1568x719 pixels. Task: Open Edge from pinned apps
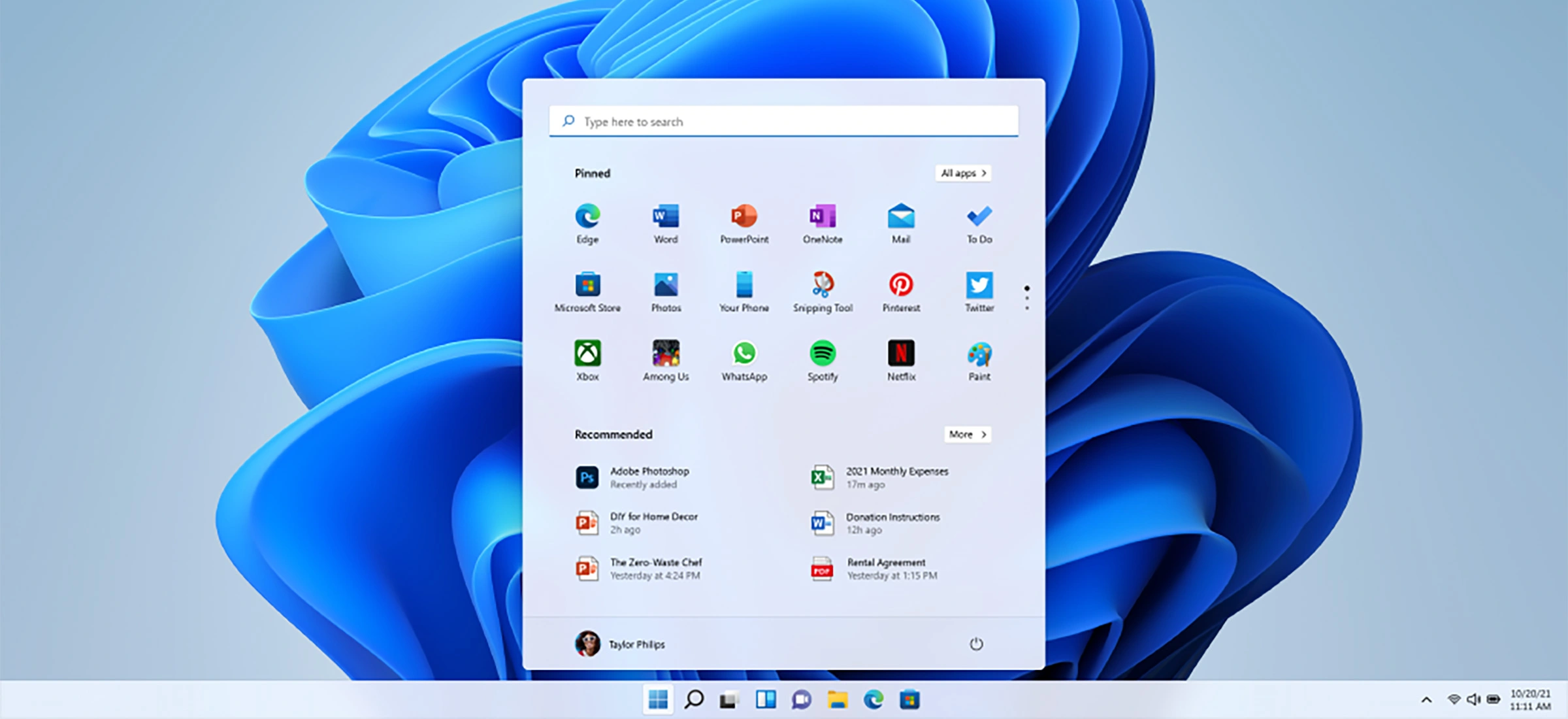click(x=587, y=224)
